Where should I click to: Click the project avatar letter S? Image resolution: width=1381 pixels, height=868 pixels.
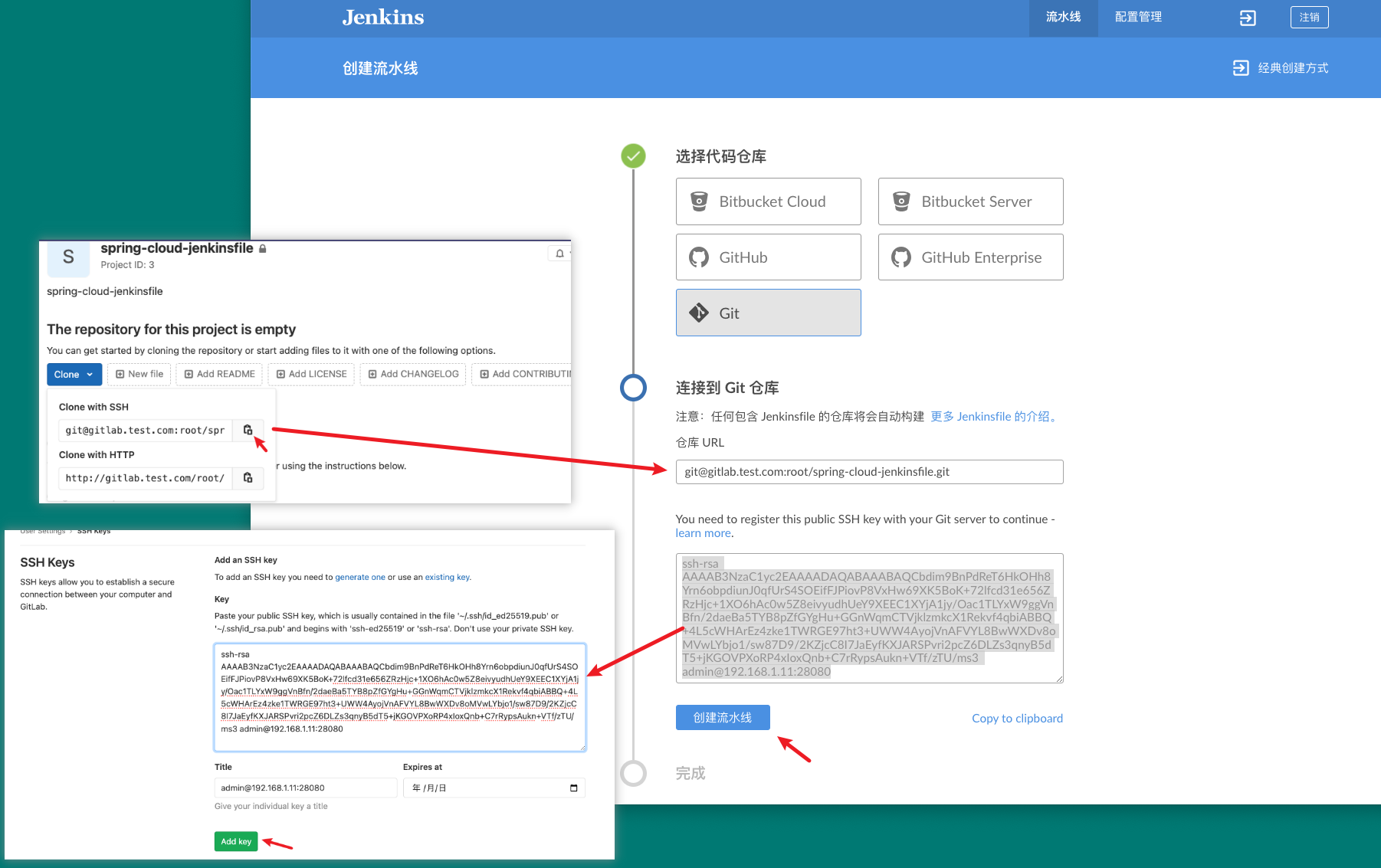tap(68, 257)
